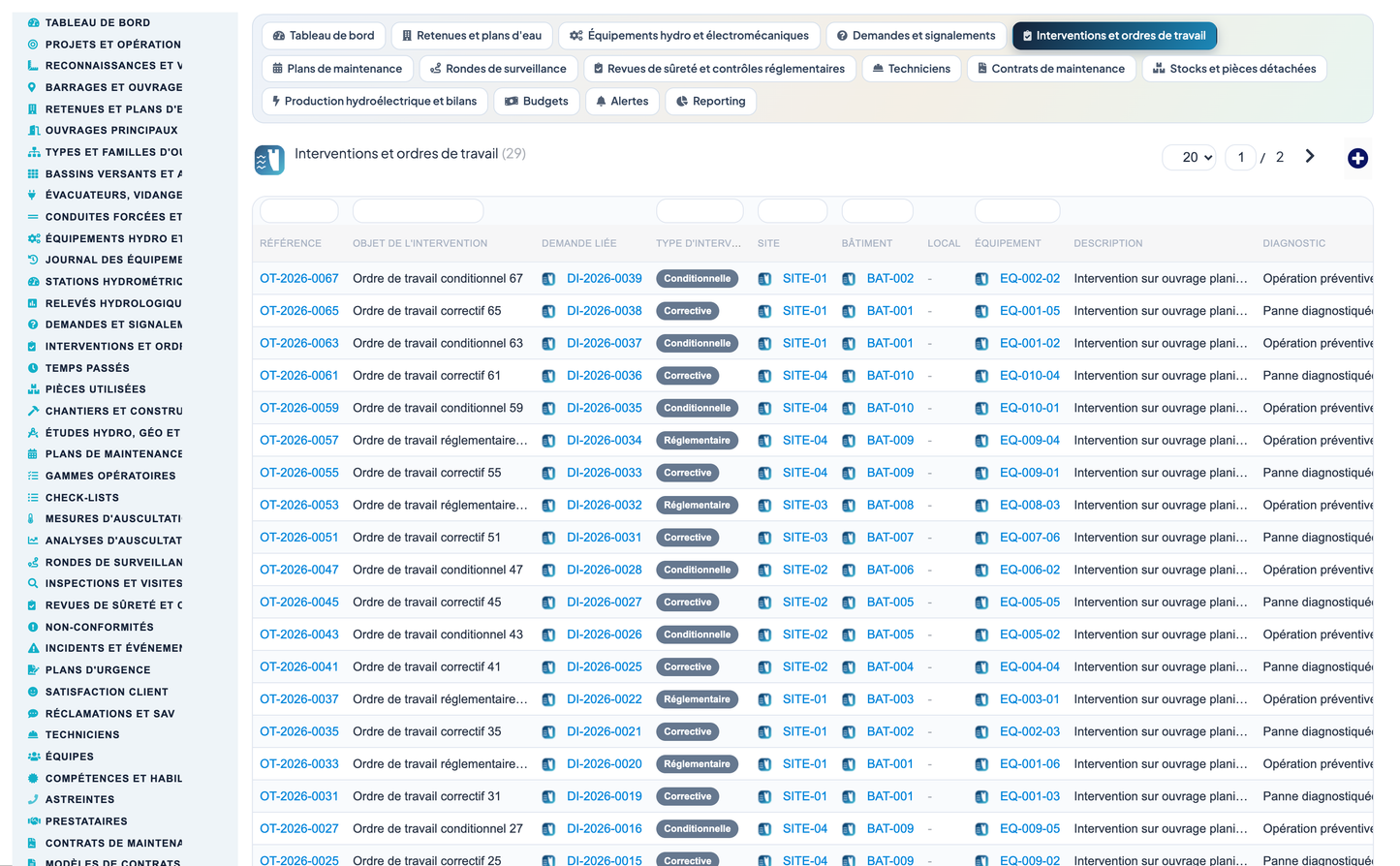This screenshot has height=866, width=1400.
Task: Click the Site column filter field
Action: 793,210
